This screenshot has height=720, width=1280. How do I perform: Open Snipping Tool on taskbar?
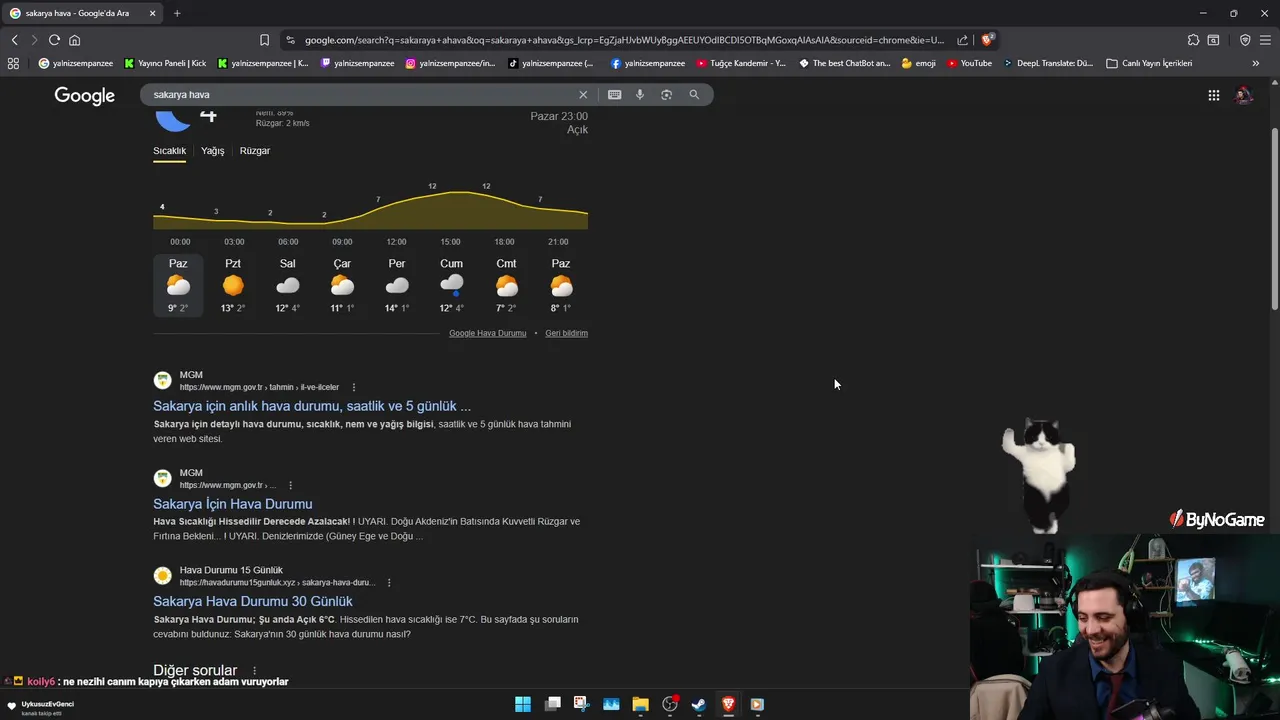pos(581,704)
